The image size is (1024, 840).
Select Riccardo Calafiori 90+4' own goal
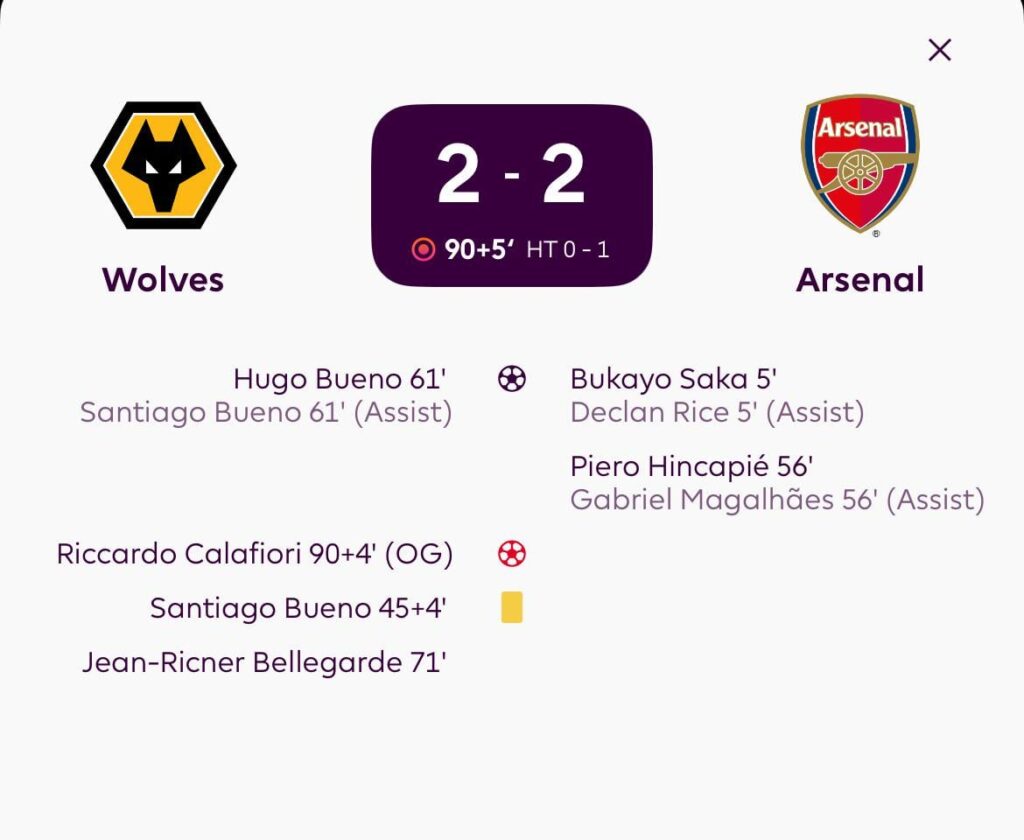coord(255,554)
